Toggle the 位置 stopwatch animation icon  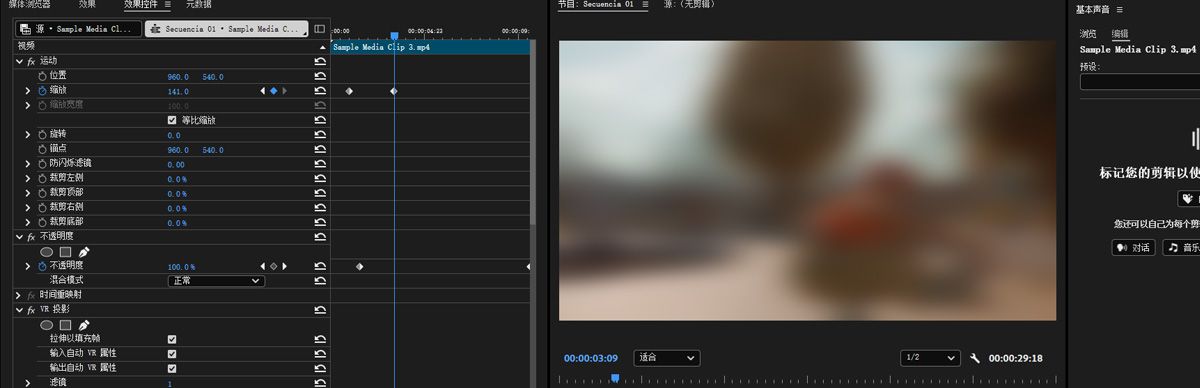pyautogui.click(x=42, y=76)
